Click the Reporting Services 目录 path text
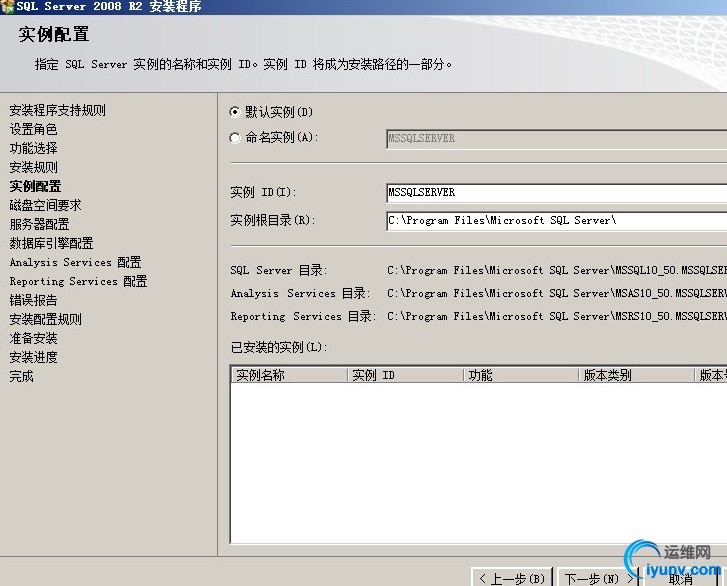 tap(557, 316)
